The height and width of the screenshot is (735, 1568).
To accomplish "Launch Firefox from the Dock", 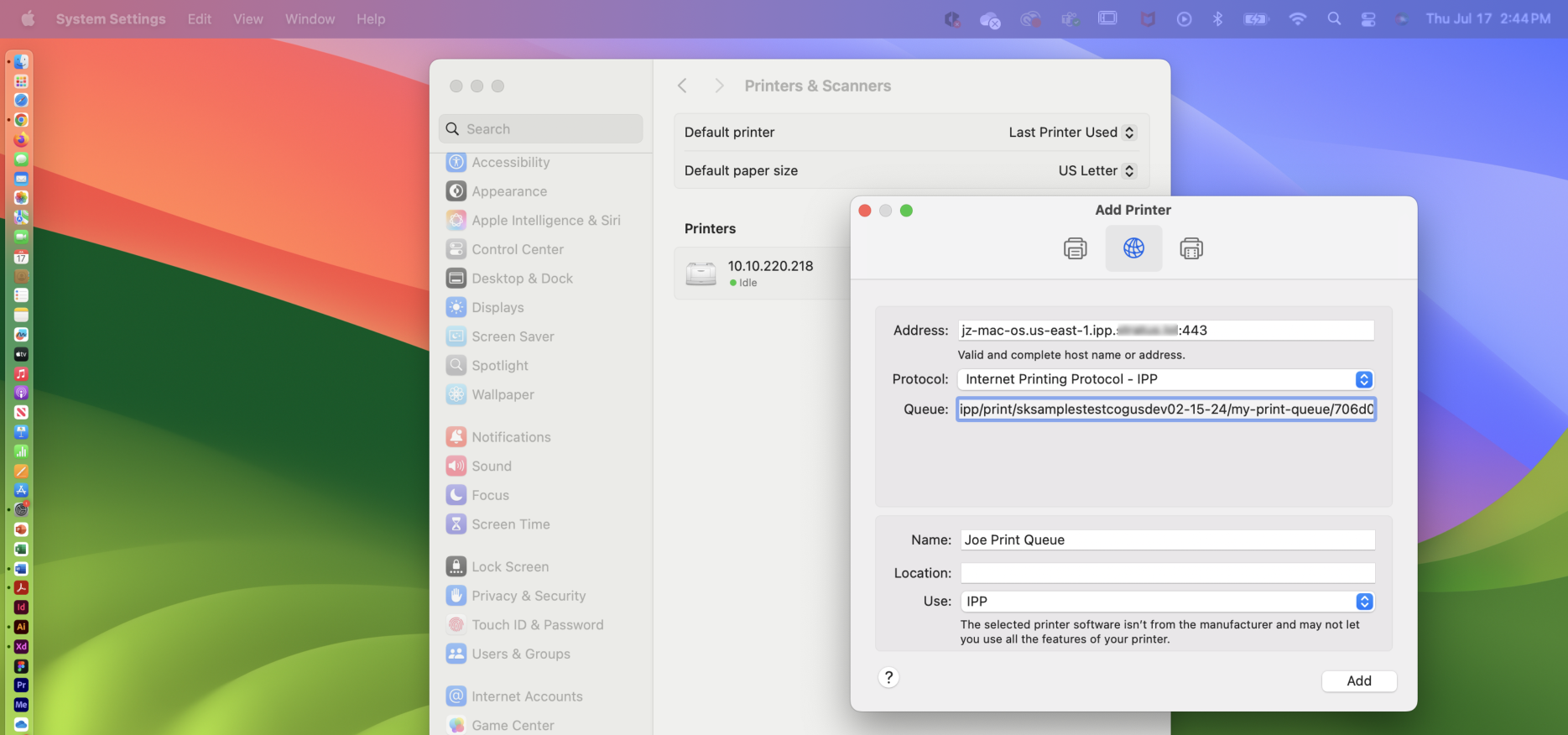I will click(21, 139).
